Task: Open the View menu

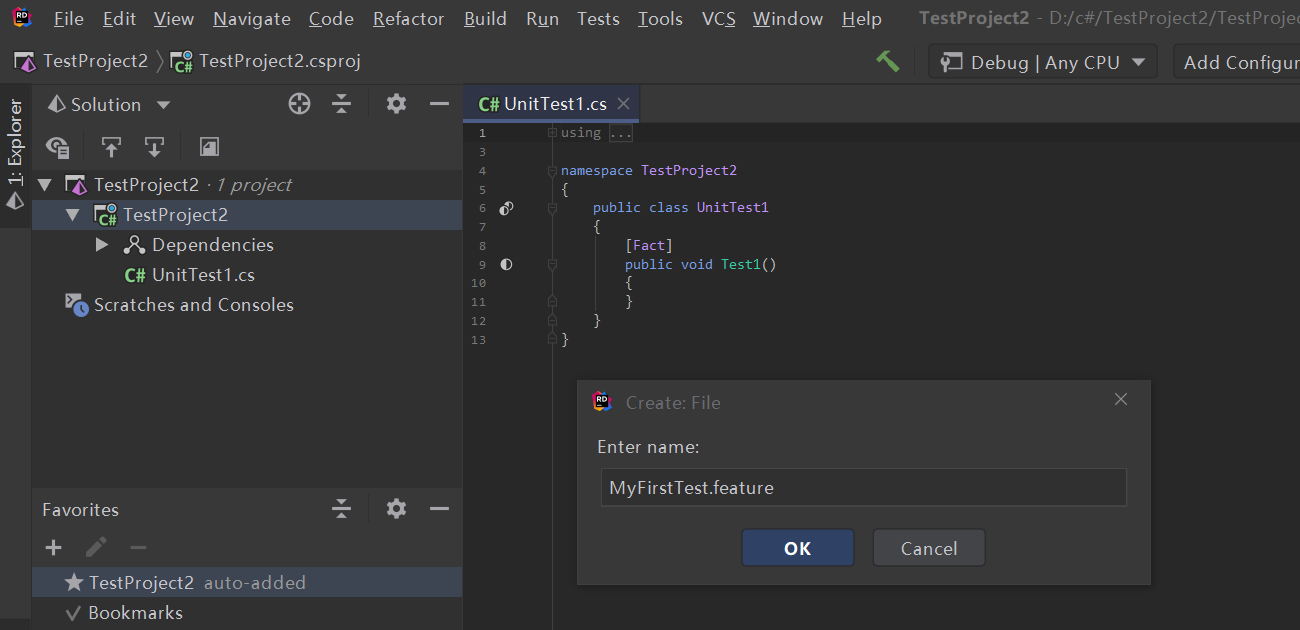Action: [174, 19]
